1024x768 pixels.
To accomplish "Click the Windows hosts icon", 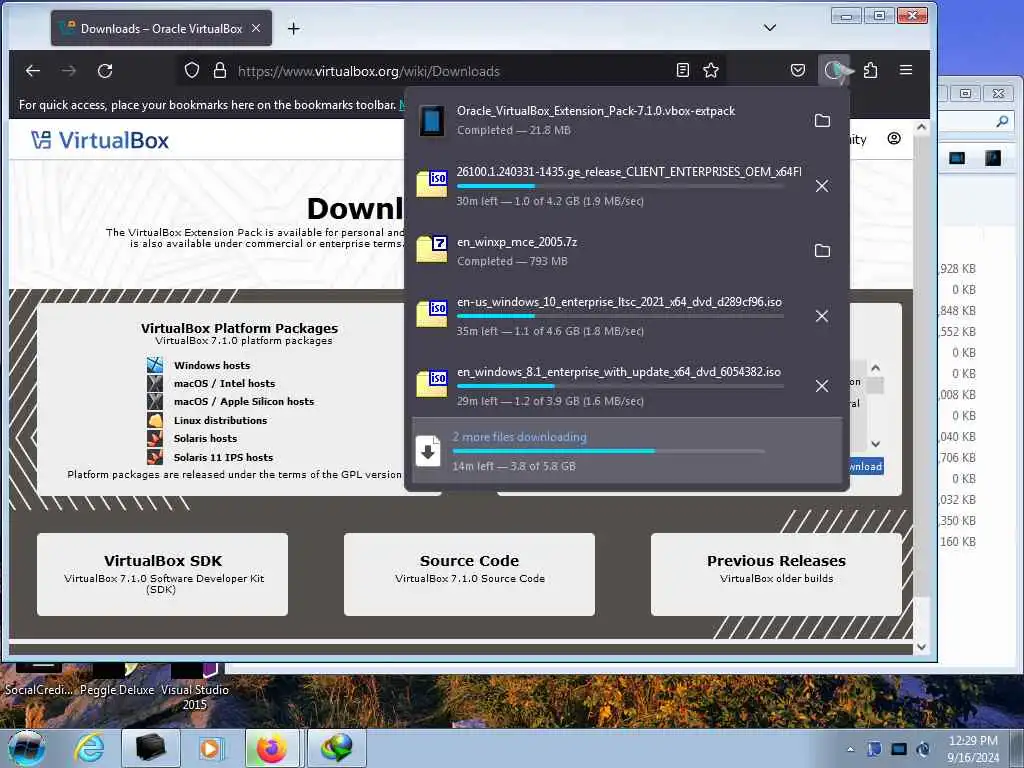I will [155, 364].
